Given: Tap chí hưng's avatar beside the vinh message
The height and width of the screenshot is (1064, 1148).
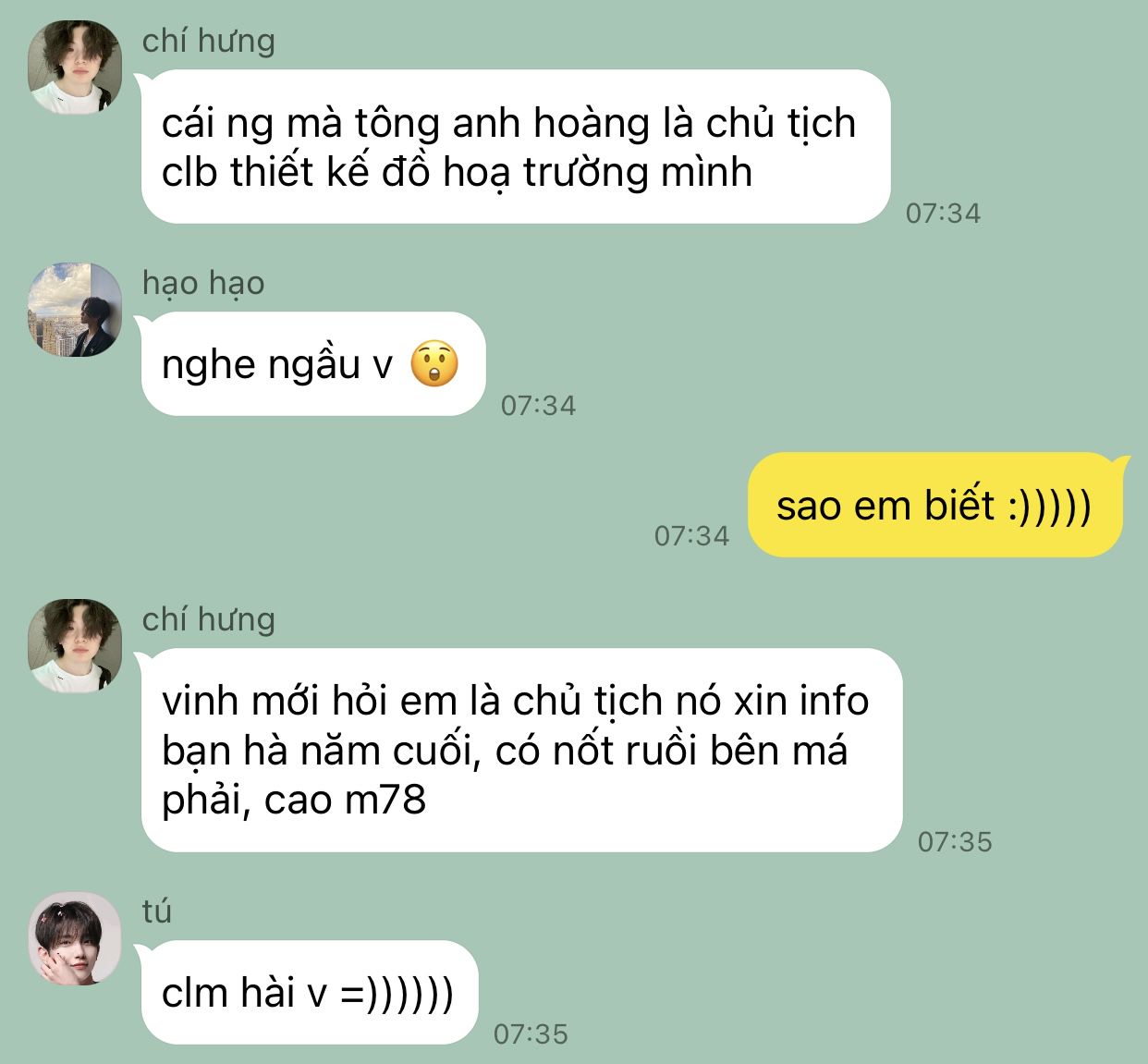Looking at the screenshot, I should 75,645.
